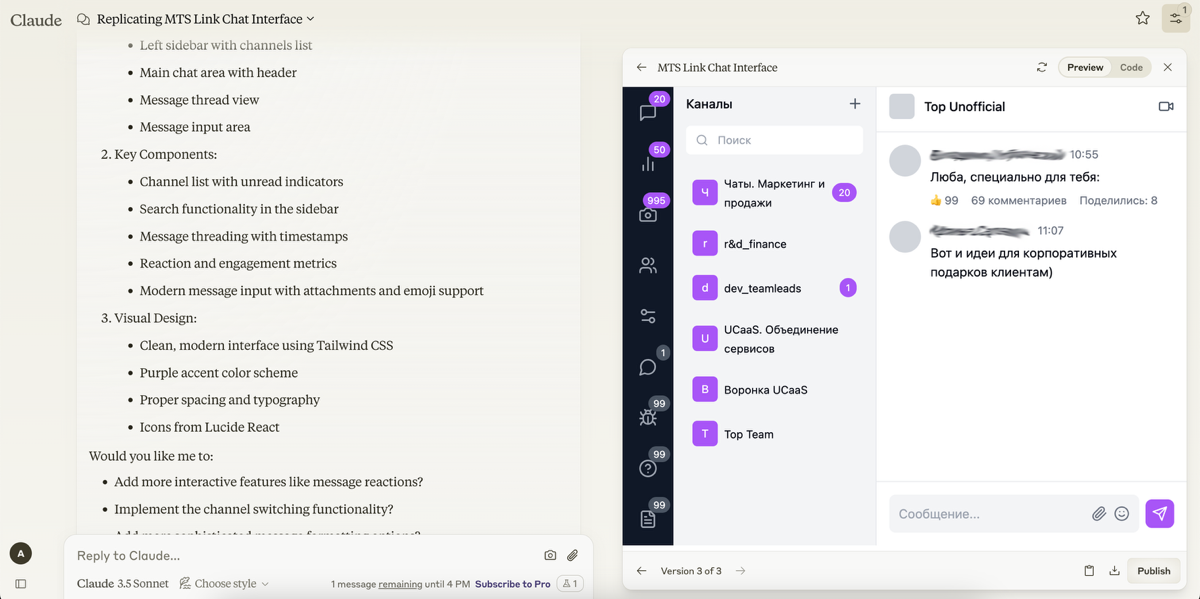
Task: Open the bug icon in preview sidebar
Action: (x=648, y=418)
